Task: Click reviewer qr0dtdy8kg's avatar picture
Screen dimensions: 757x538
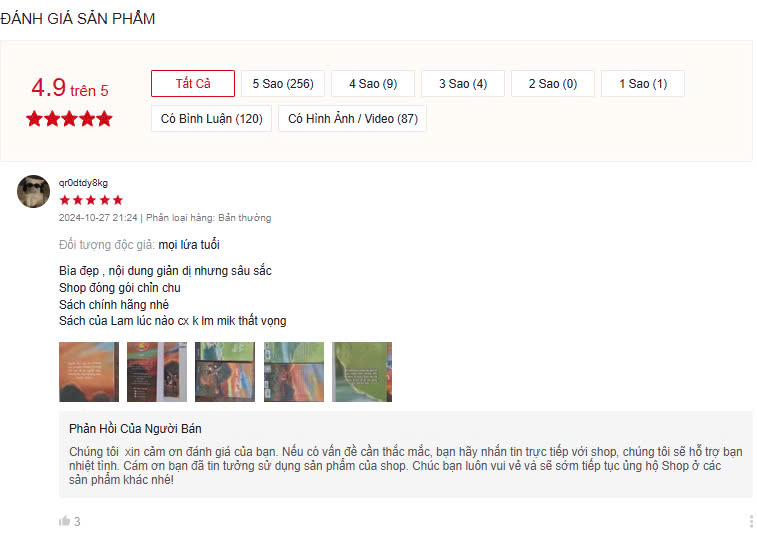Action: [33, 191]
